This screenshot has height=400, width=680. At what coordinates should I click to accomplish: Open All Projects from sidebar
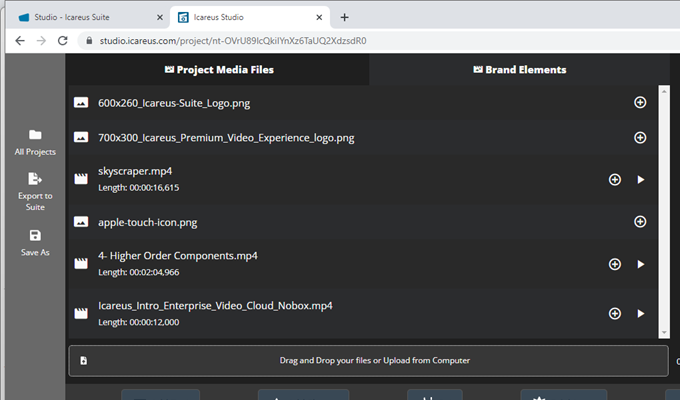pyautogui.click(x=35, y=142)
